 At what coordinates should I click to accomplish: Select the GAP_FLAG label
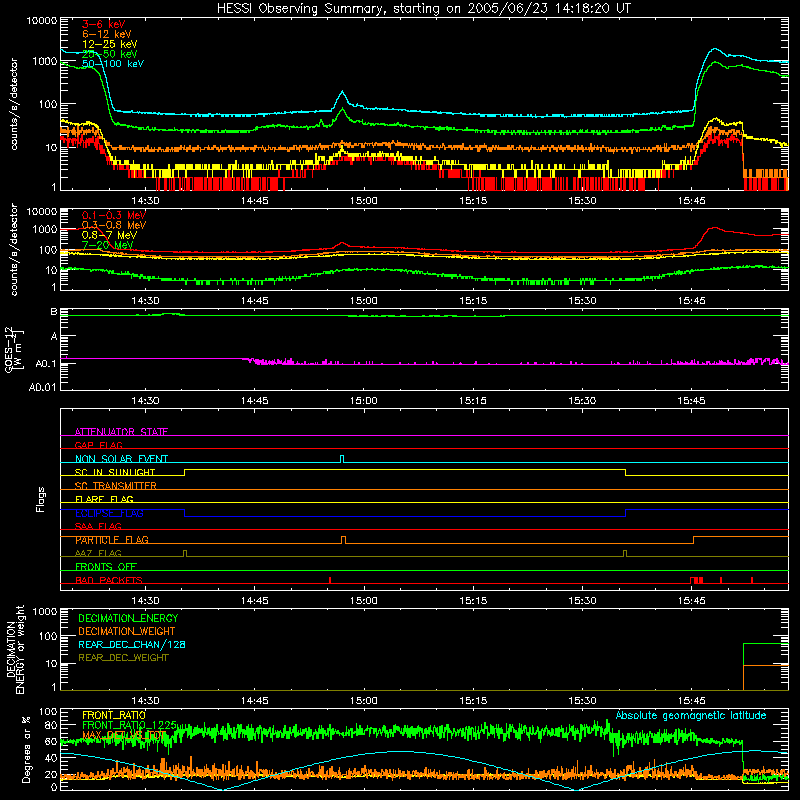(x=98, y=445)
